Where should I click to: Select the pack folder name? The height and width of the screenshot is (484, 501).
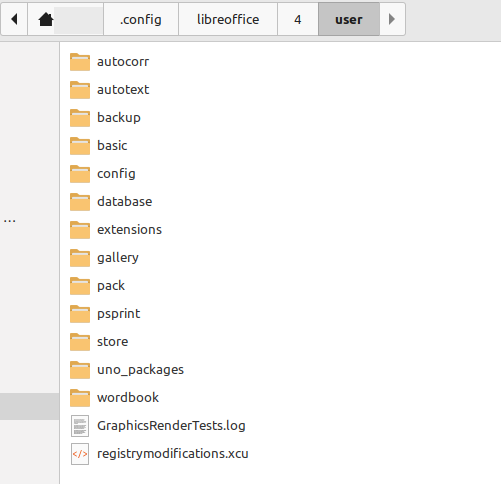coord(111,286)
